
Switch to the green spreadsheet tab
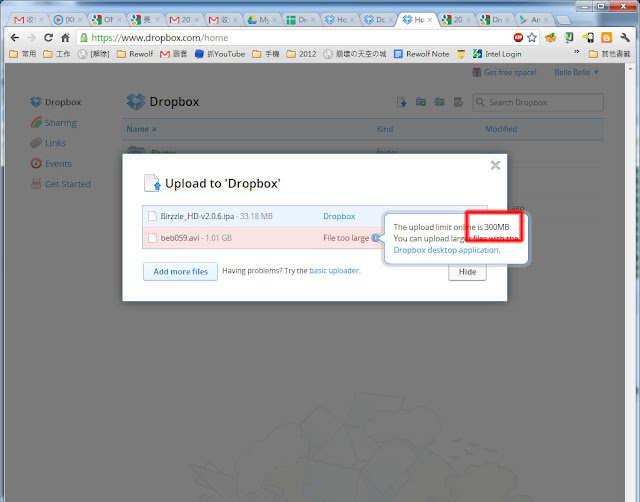301,20
